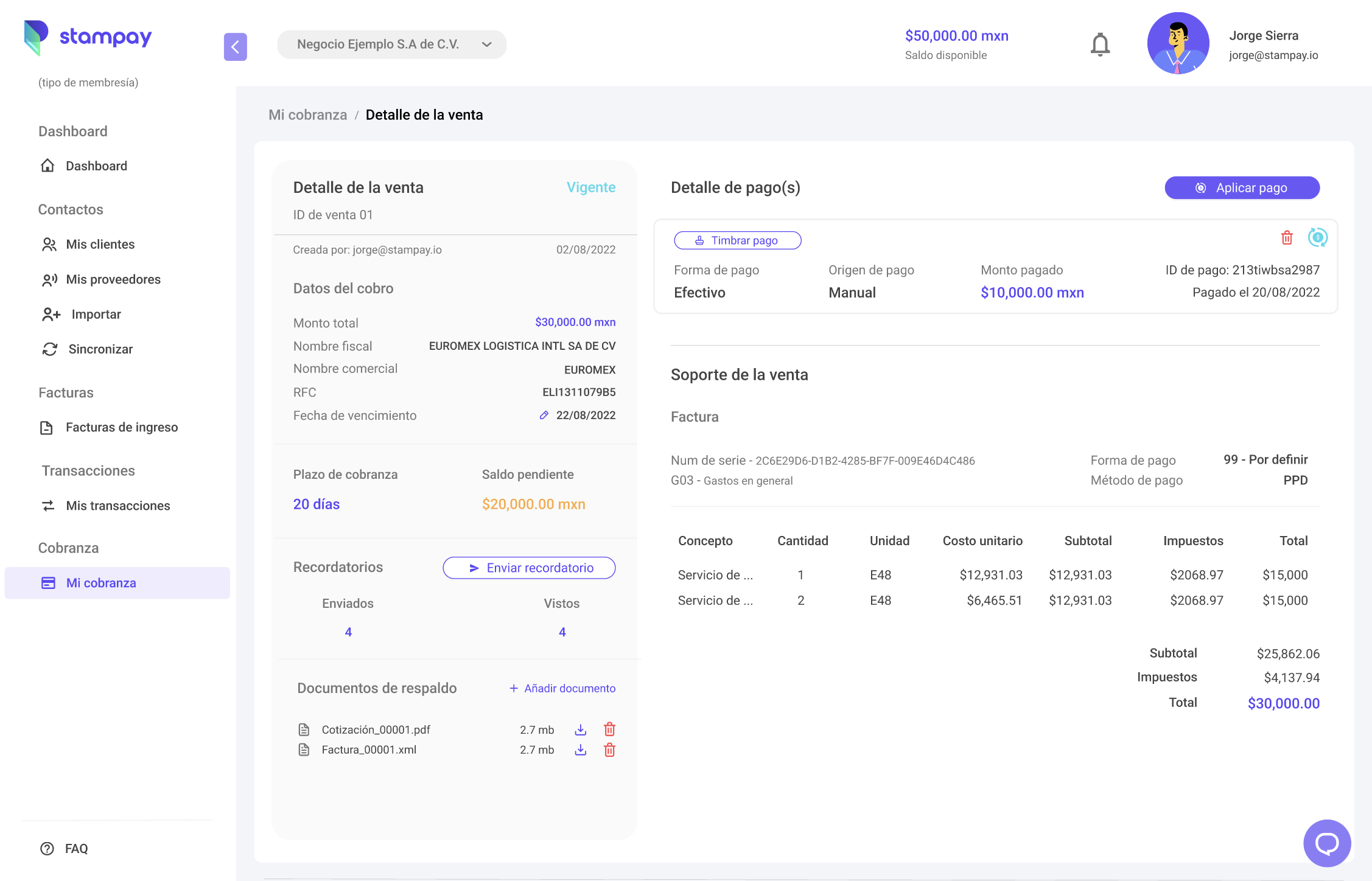
Task: Collapse the sidebar with the chevron button
Action: (x=236, y=47)
